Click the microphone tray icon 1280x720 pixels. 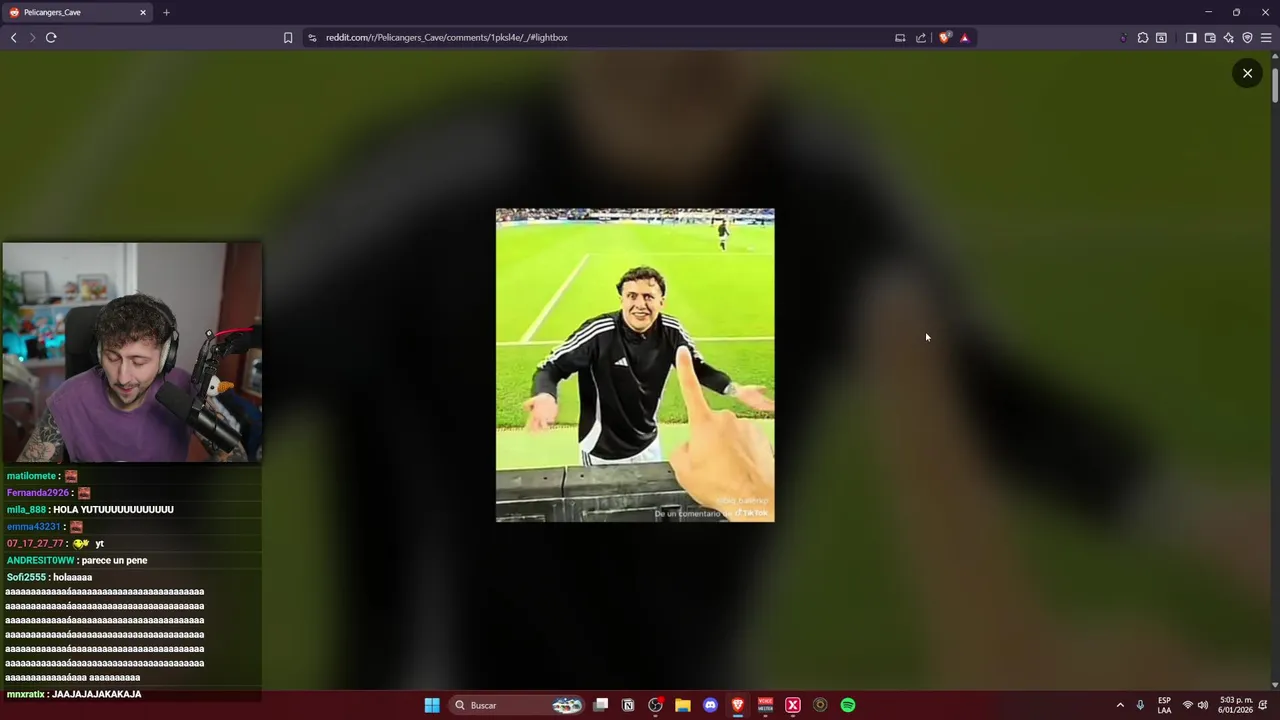pos(1140,705)
